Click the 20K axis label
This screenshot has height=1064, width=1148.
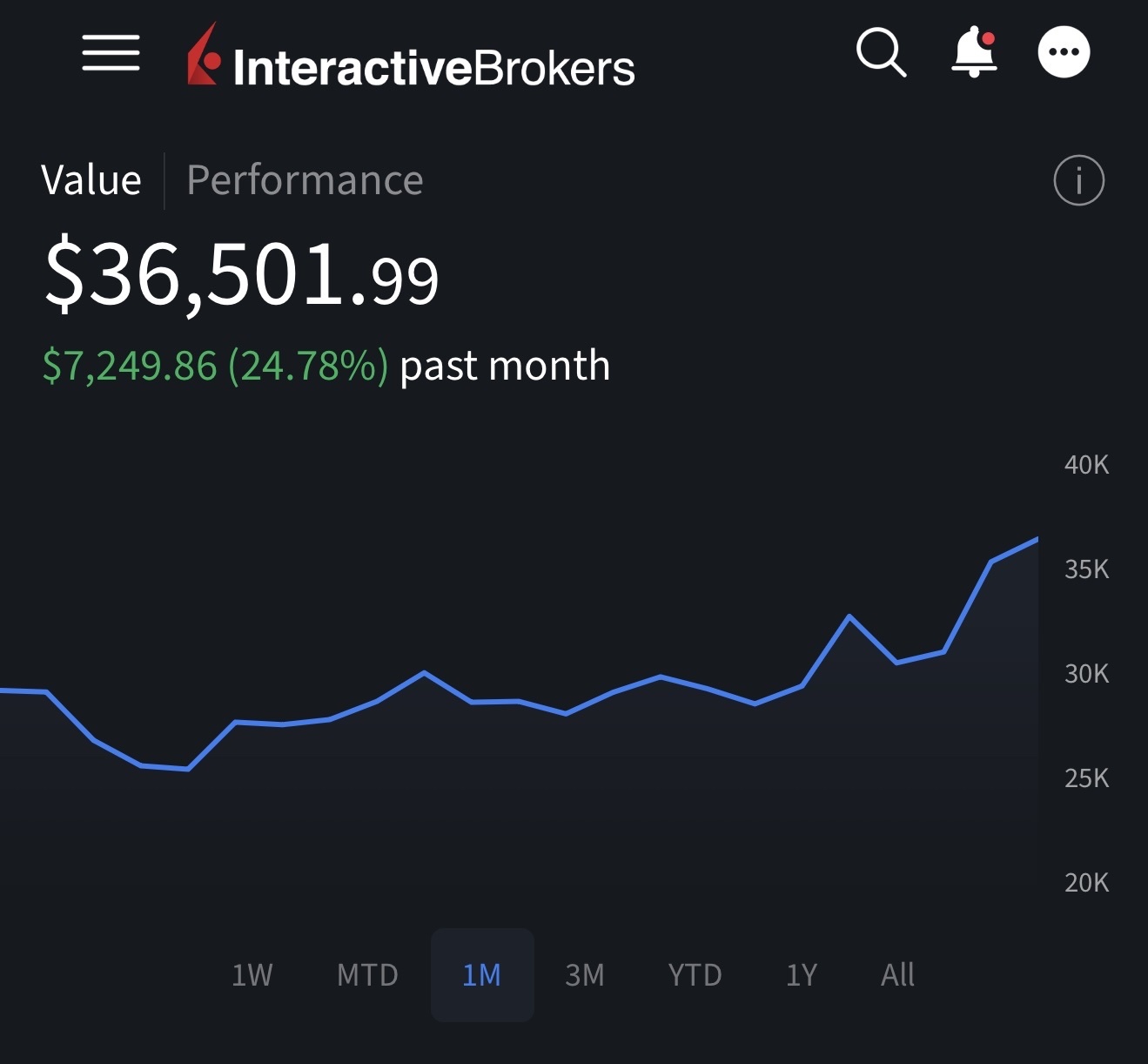pos(1086,883)
